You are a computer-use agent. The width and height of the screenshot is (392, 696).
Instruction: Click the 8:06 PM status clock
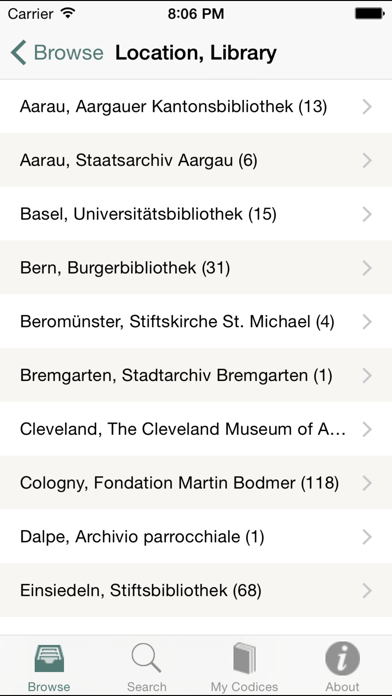[x=196, y=14]
